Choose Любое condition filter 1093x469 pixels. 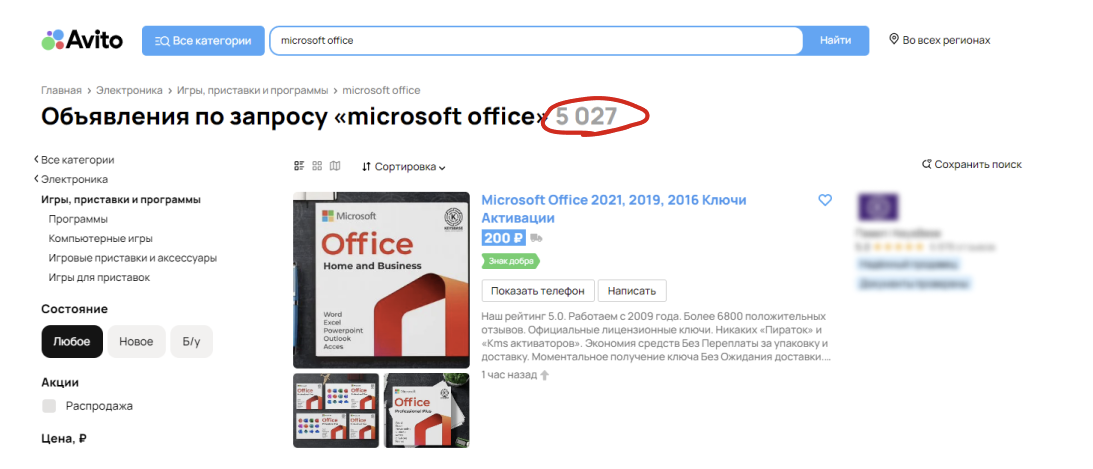coord(72,341)
